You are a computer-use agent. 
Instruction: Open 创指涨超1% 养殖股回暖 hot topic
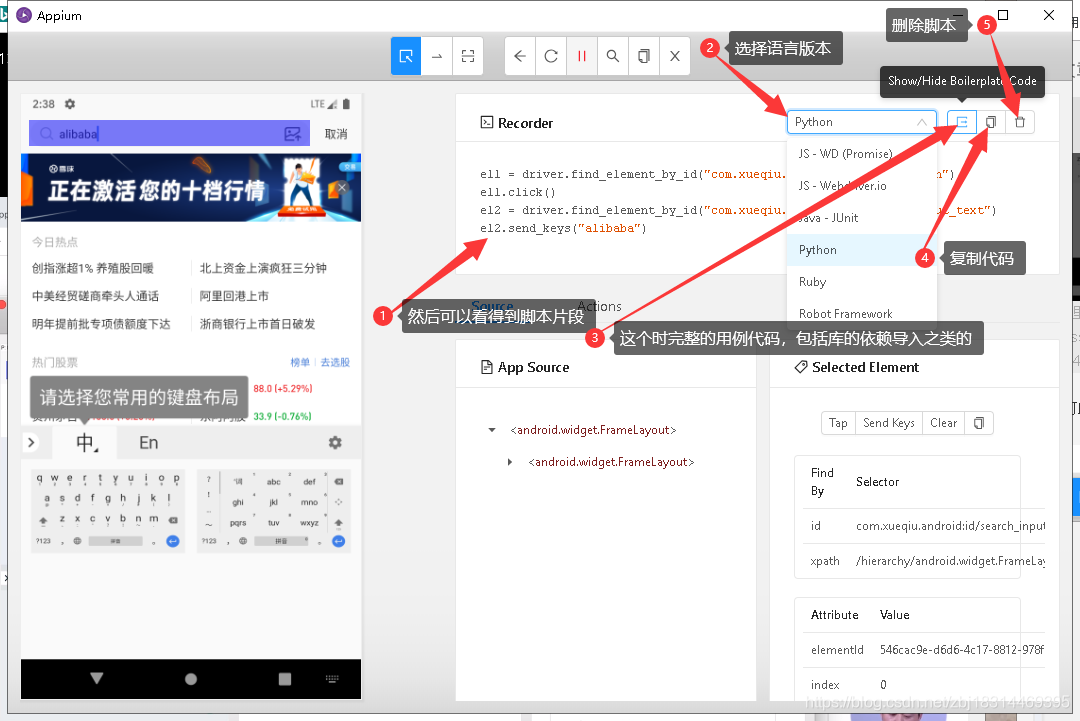[92, 268]
